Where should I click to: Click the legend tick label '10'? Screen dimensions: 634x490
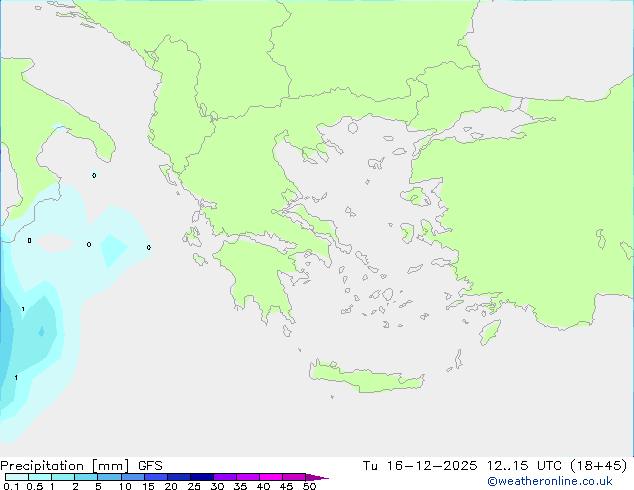tap(125, 486)
